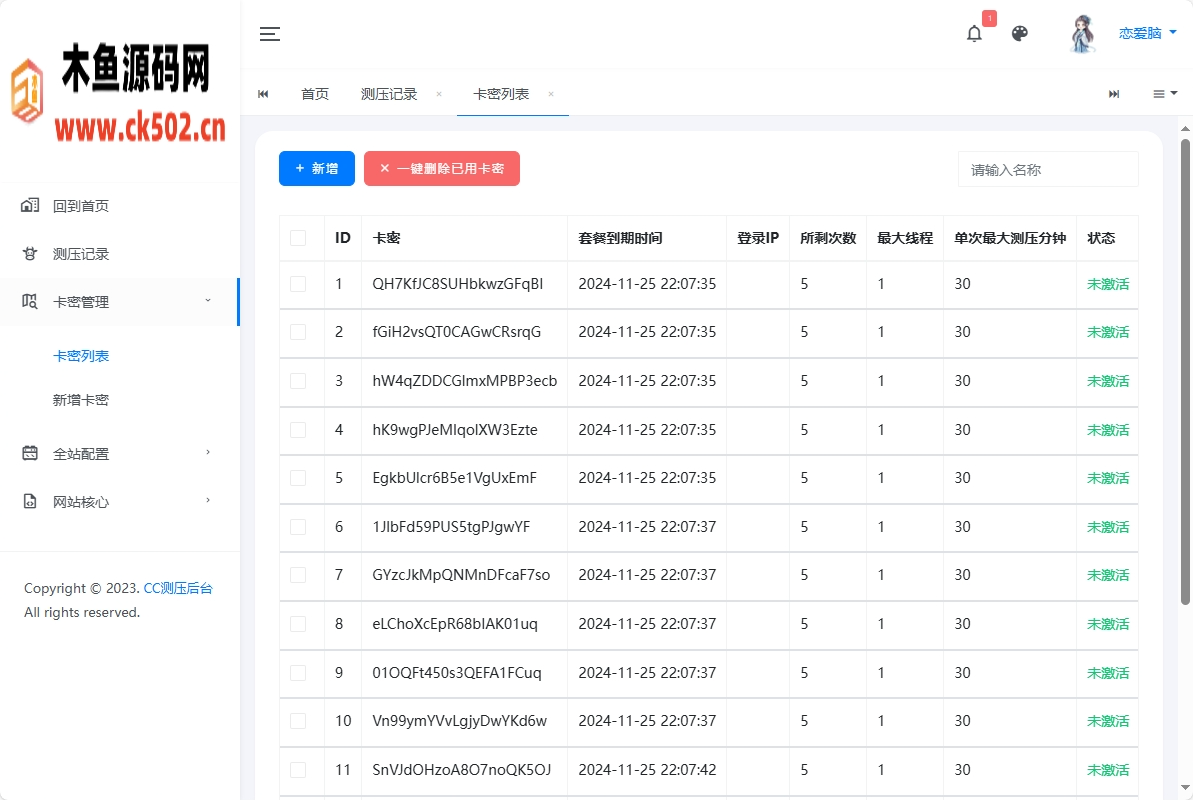The height and width of the screenshot is (800, 1193).
Task: Click the 测压记录 sidebar bug icon
Action: 30,253
